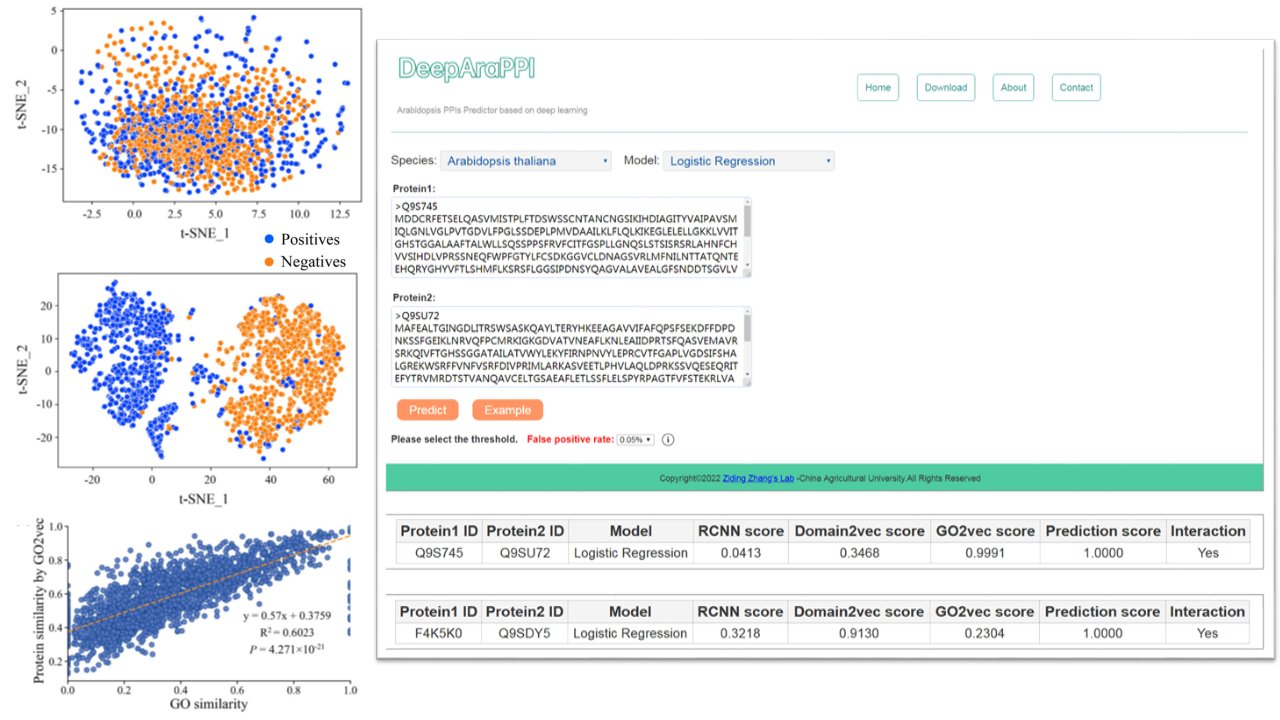Click inside the Protein1 sequence box
This screenshot has height=720, width=1280.
pos(560,235)
